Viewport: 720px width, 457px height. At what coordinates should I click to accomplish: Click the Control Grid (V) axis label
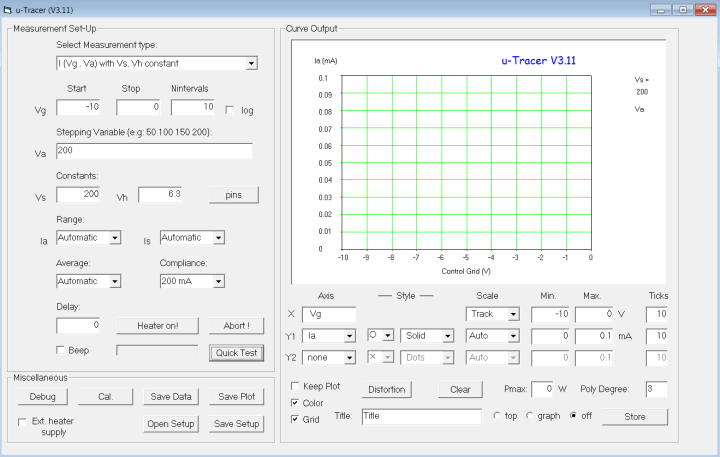[466, 271]
